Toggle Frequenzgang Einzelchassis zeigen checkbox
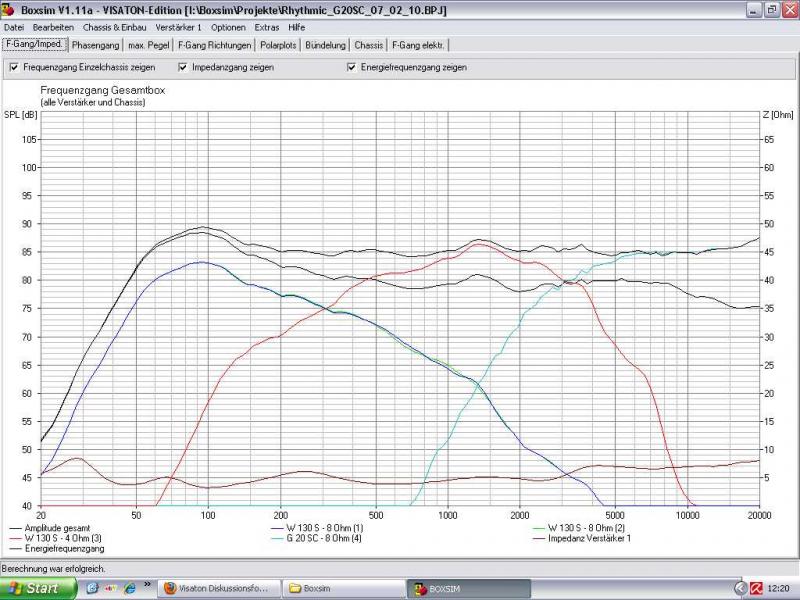This screenshot has height=600, width=800. (15, 67)
